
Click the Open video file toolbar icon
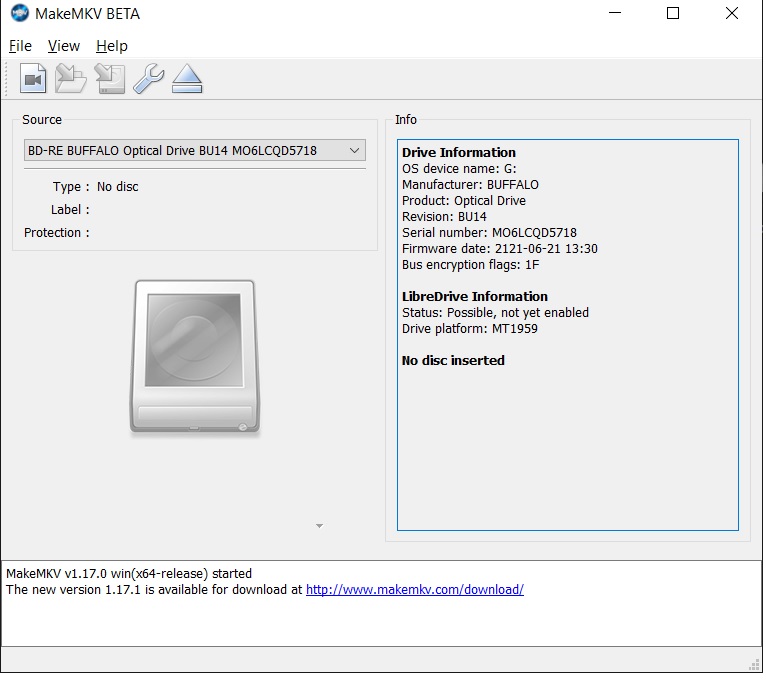point(33,79)
